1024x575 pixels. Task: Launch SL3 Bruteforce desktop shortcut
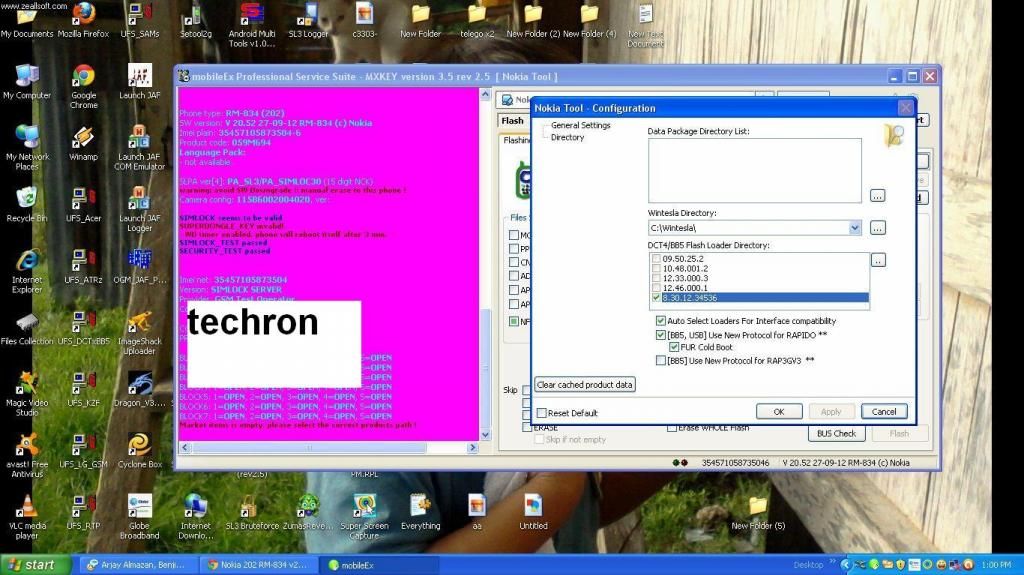click(x=252, y=507)
